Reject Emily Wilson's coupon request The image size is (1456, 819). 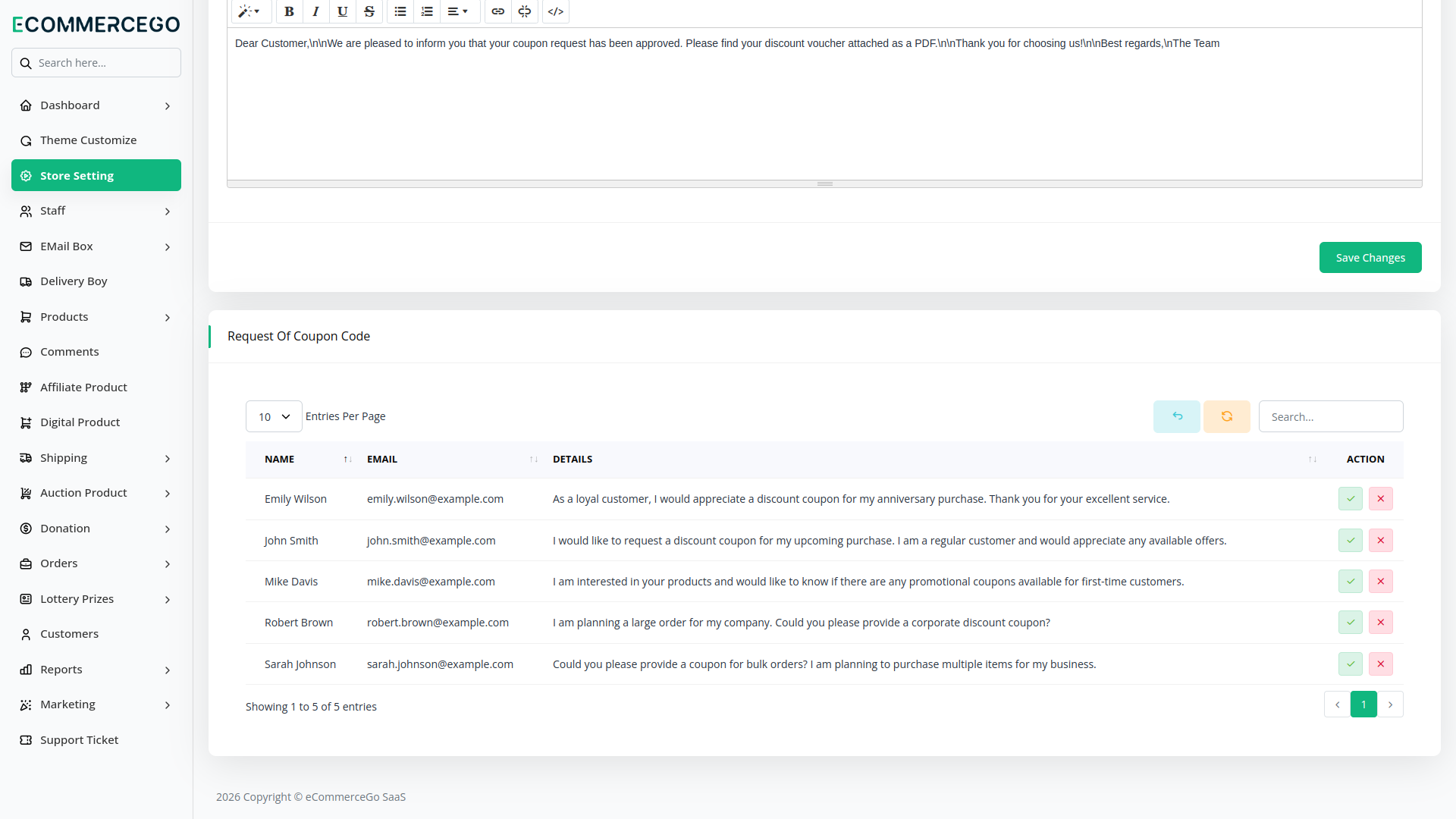tap(1381, 499)
